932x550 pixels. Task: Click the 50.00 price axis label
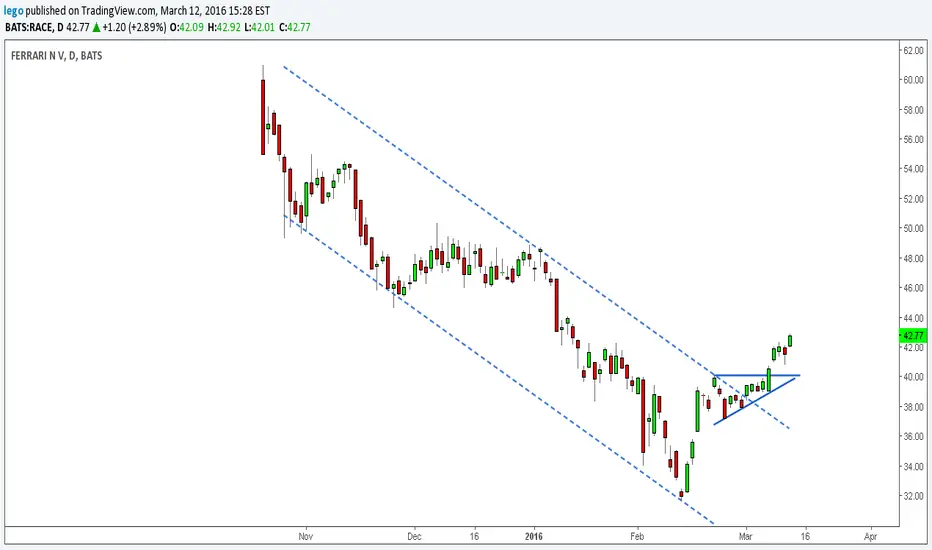coord(913,228)
